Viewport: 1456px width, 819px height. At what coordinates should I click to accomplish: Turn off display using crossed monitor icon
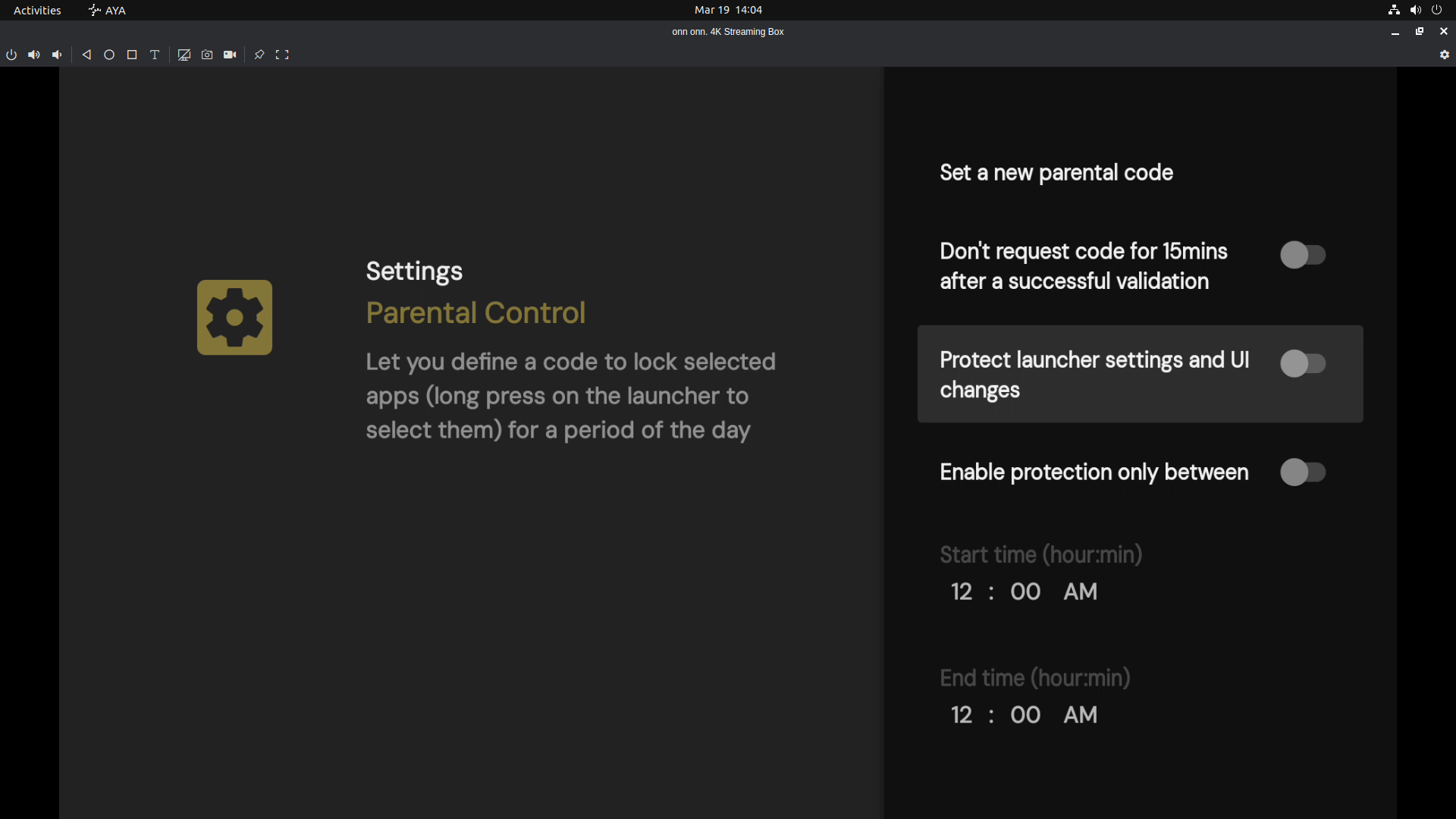184,55
